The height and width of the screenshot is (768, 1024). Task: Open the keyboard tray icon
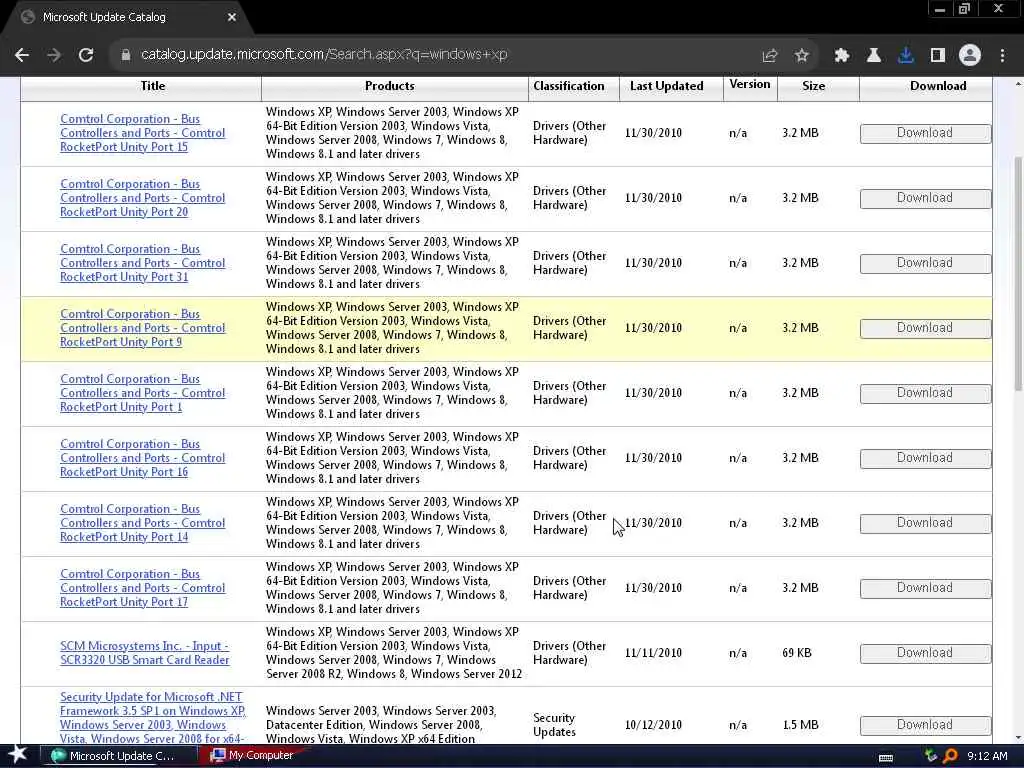[x=886, y=757]
